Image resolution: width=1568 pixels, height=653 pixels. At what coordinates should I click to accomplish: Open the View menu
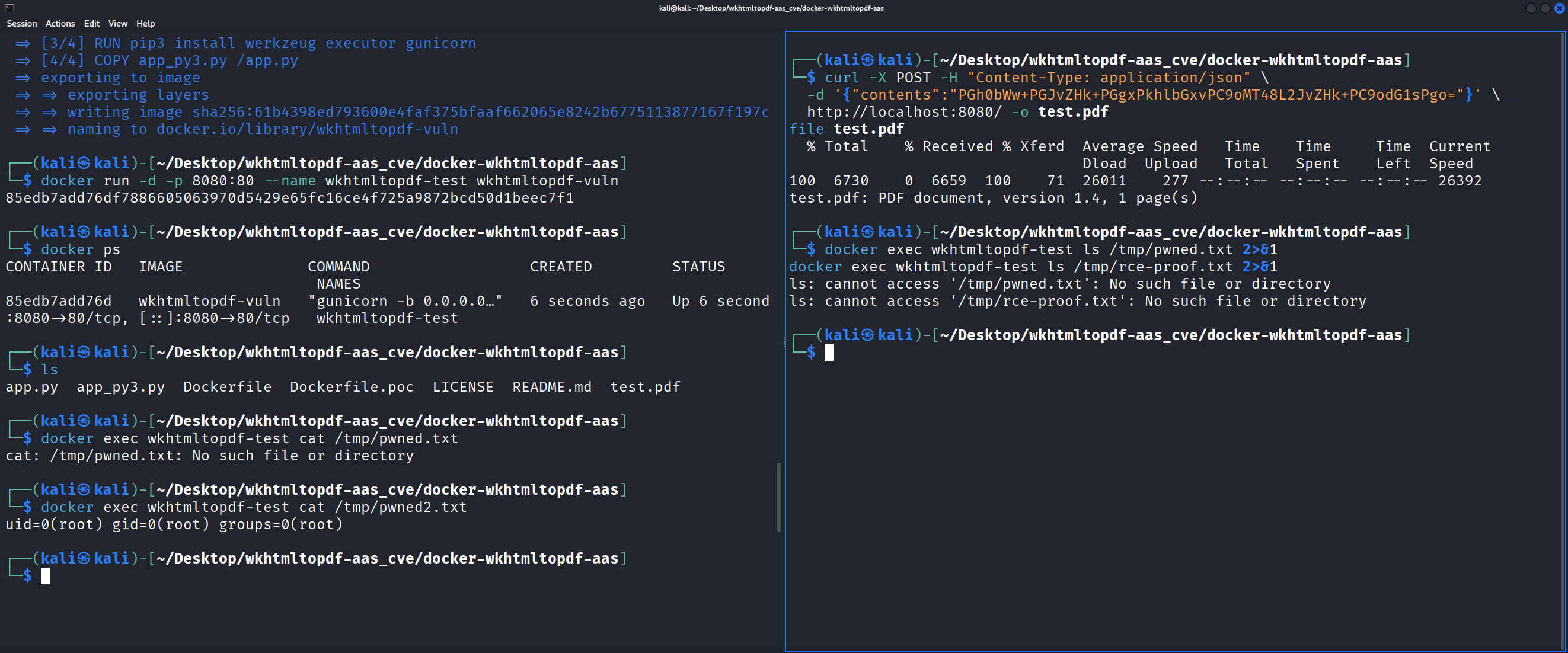click(x=118, y=24)
